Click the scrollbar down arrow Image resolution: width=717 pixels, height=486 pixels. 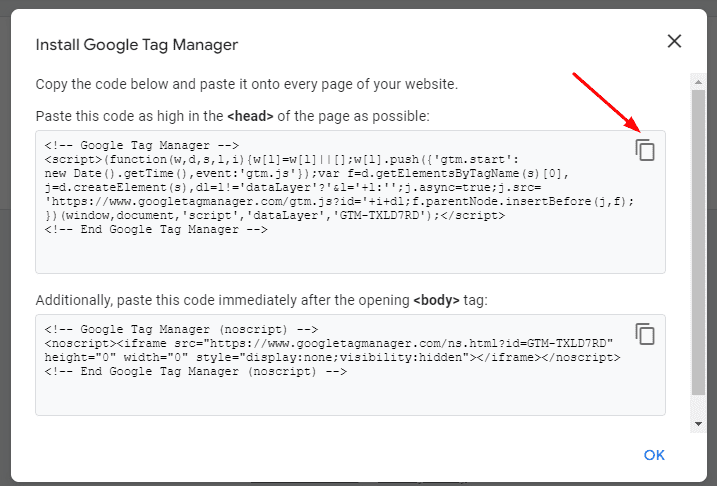click(698, 424)
